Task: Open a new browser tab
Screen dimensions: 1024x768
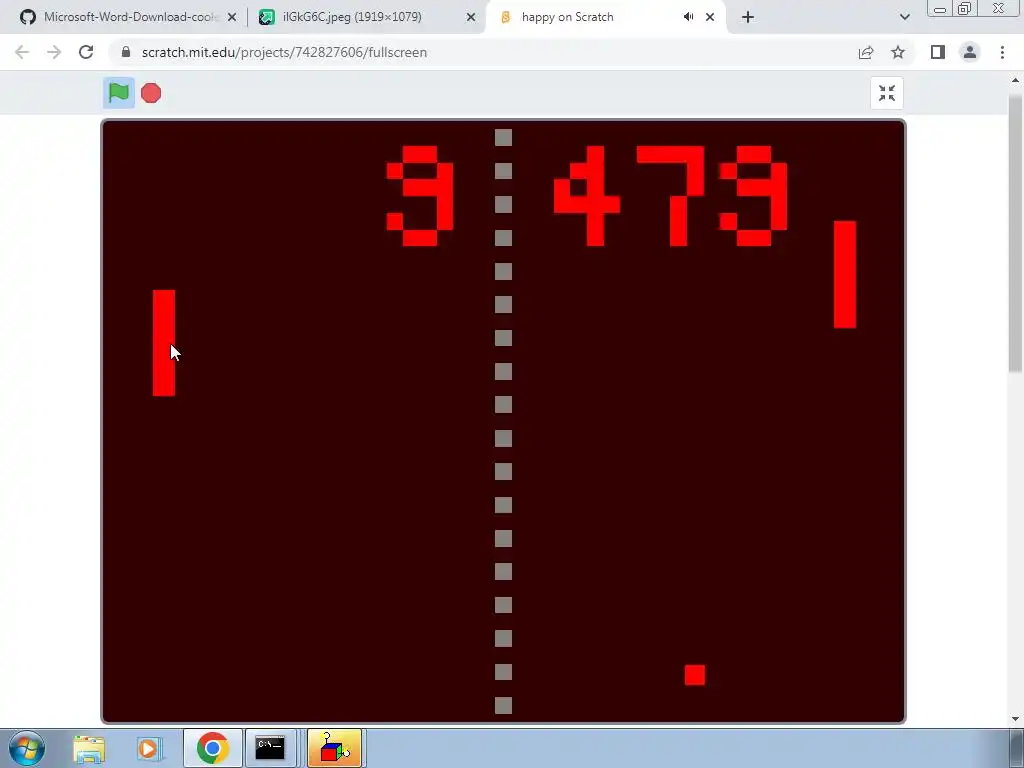Action: tap(748, 17)
